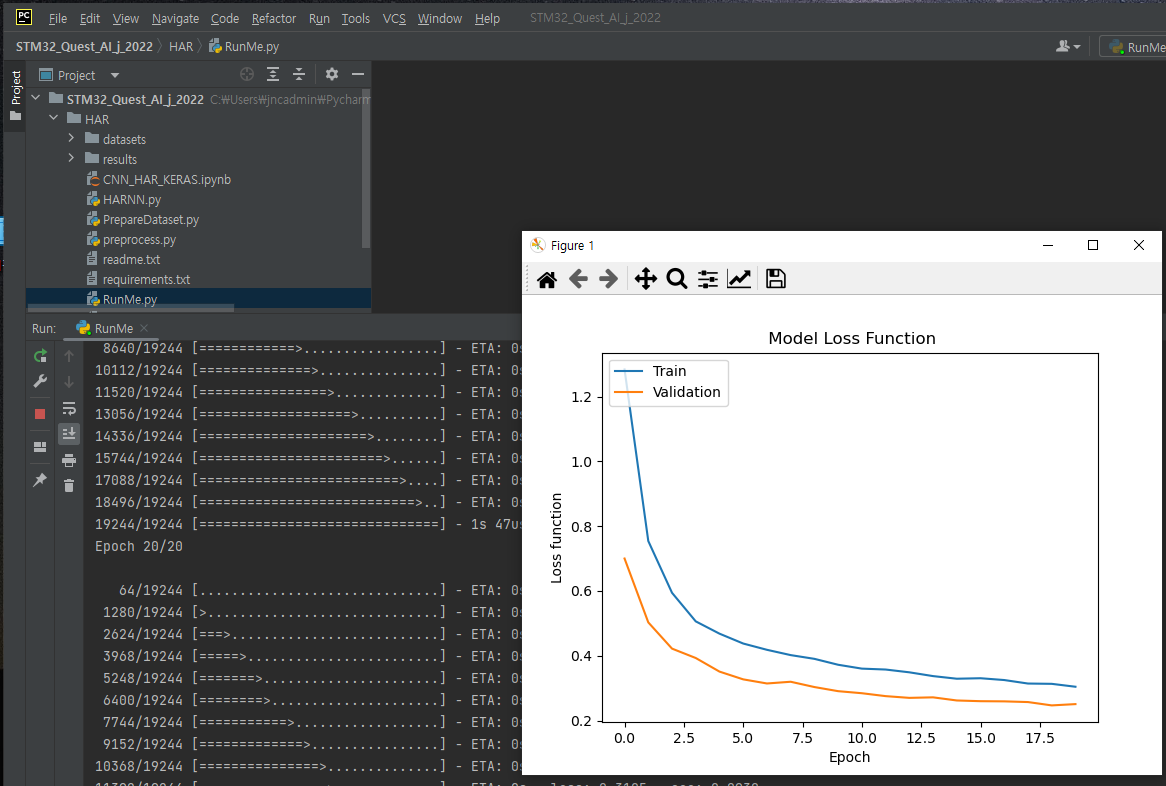Click Project tree horizontal scrollbar
This screenshot has width=1166, height=786.
[130, 306]
